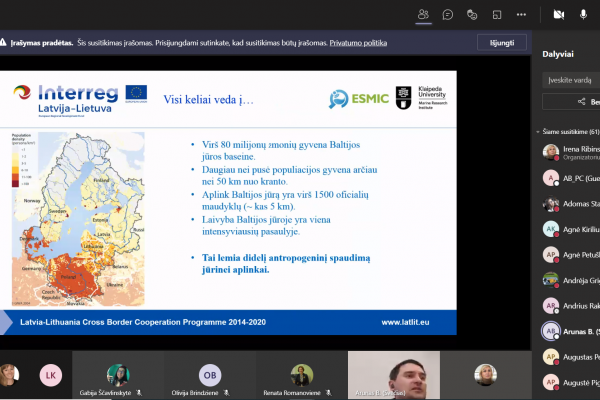Select Olivija Brindzienė OB video tile

click(x=210, y=375)
